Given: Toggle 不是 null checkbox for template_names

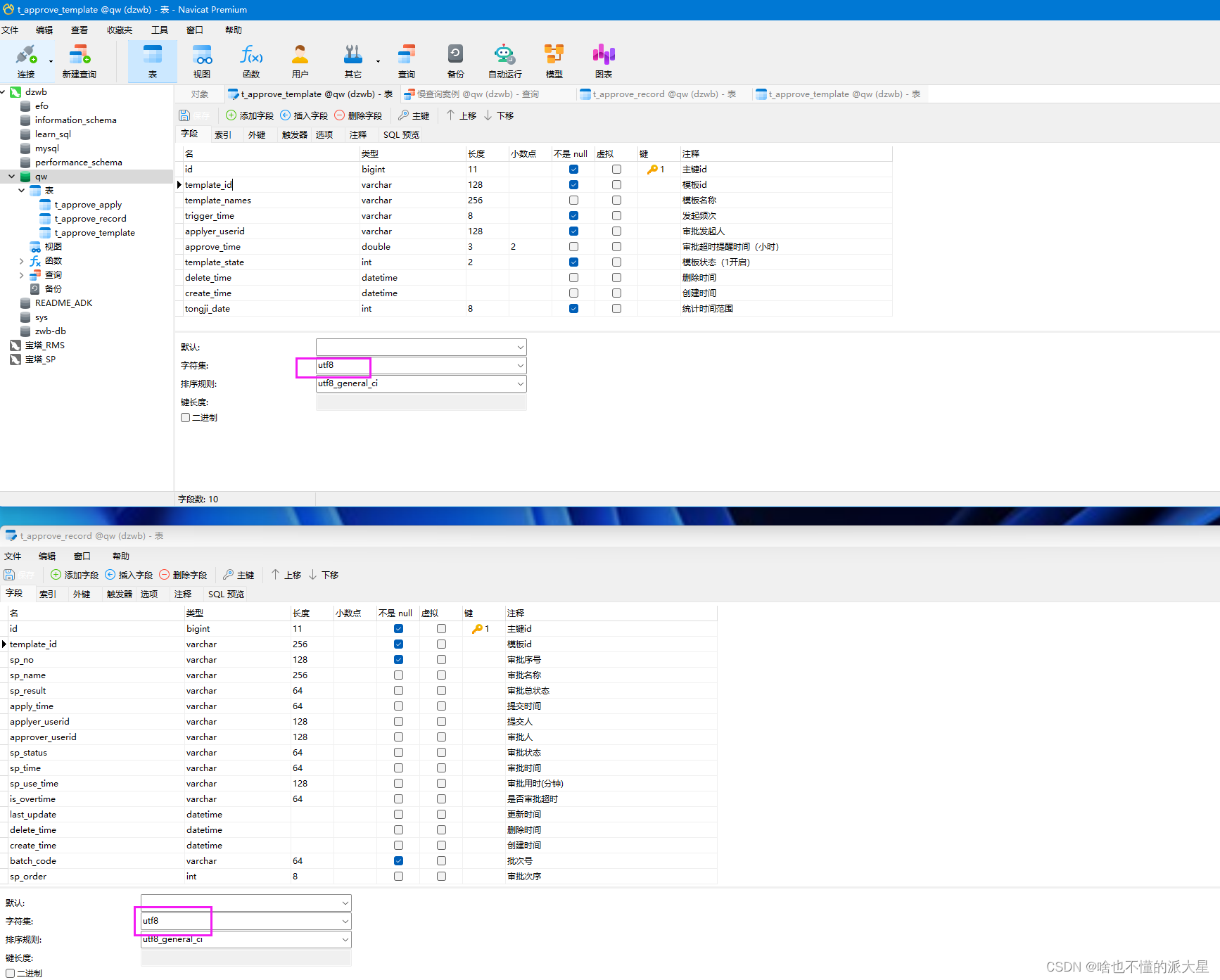Looking at the screenshot, I should click(573, 201).
